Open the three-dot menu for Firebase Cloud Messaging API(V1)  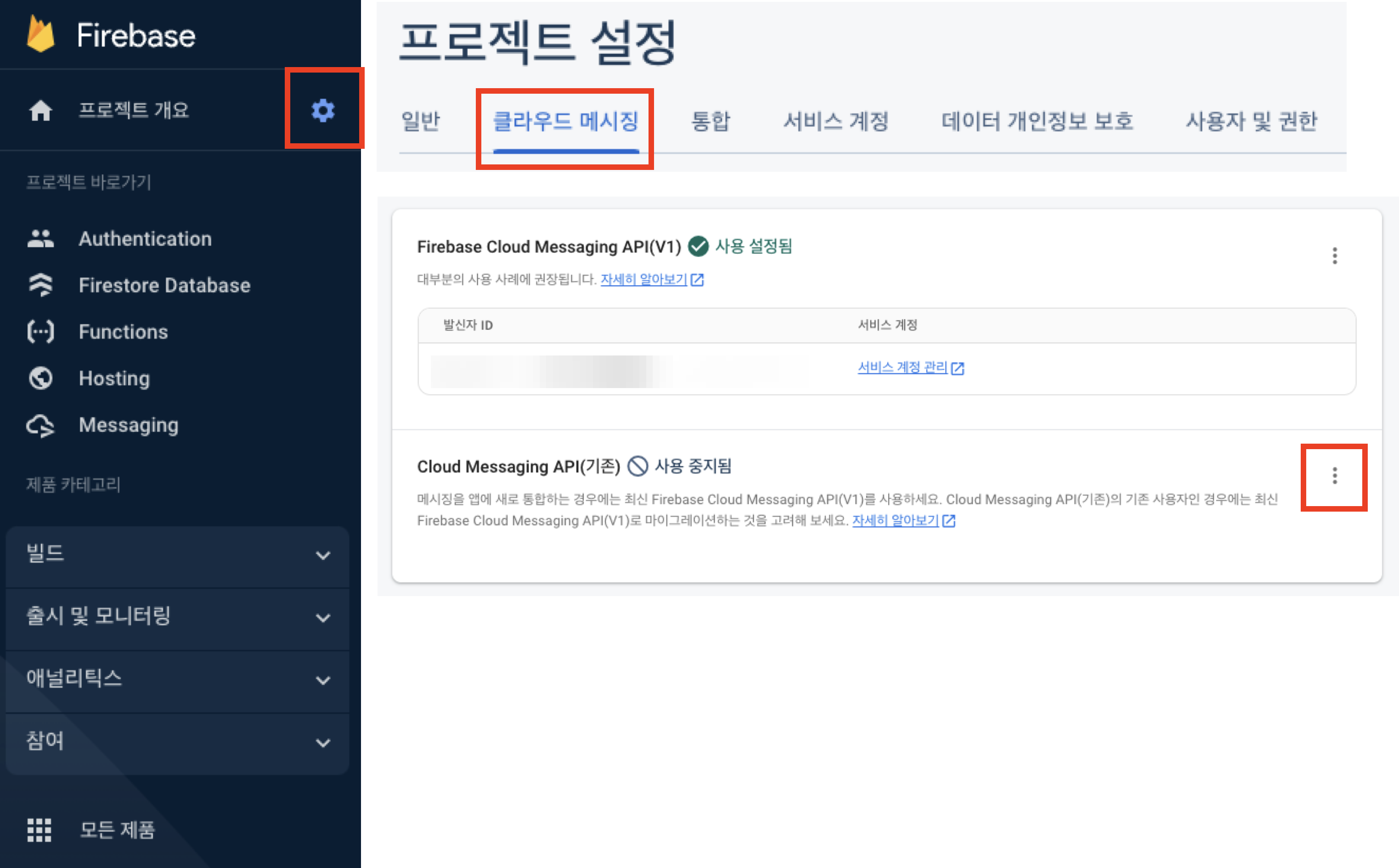(1335, 255)
